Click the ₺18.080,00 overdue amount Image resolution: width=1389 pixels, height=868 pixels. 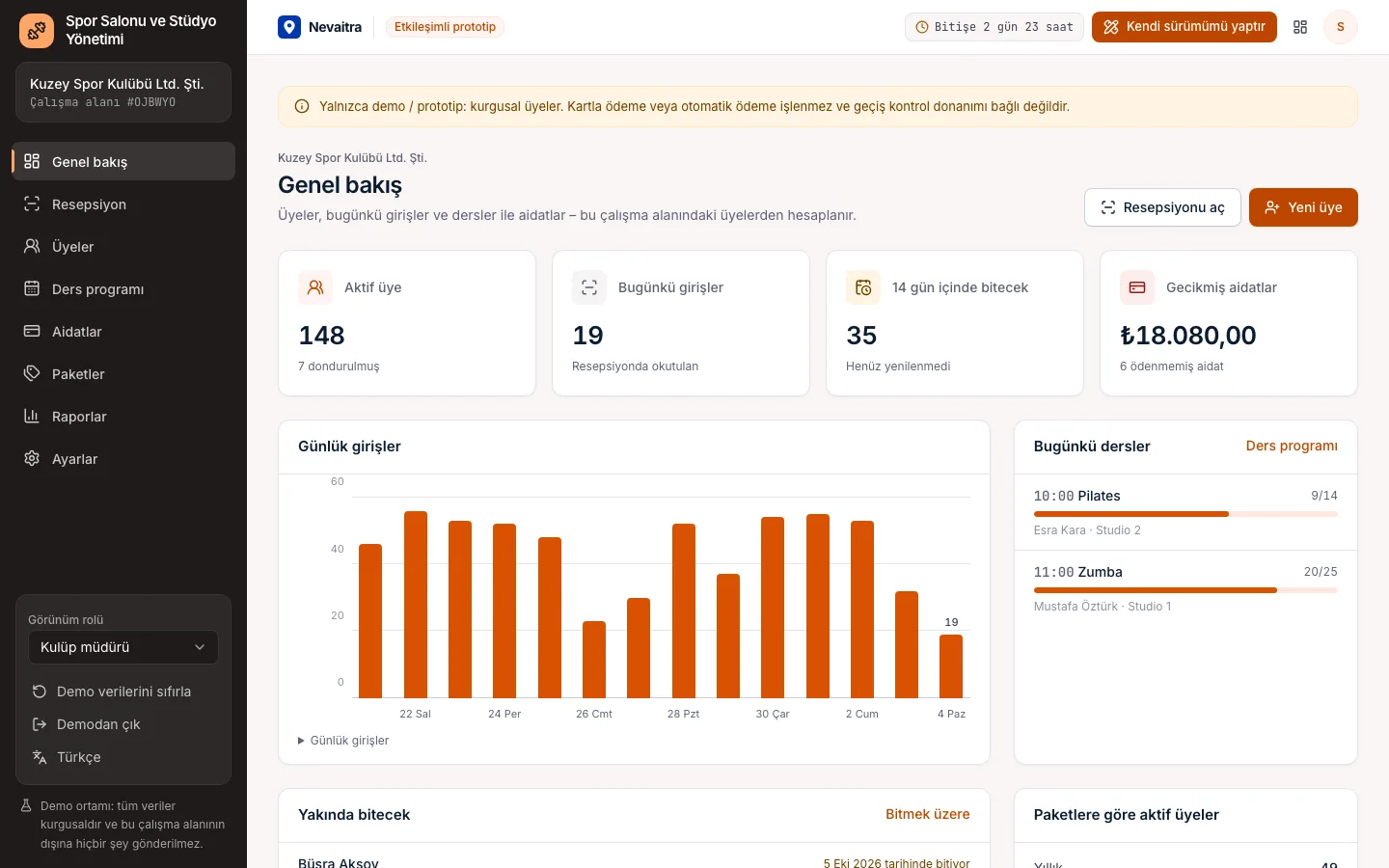pyautogui.click(x=1187, y=335)
